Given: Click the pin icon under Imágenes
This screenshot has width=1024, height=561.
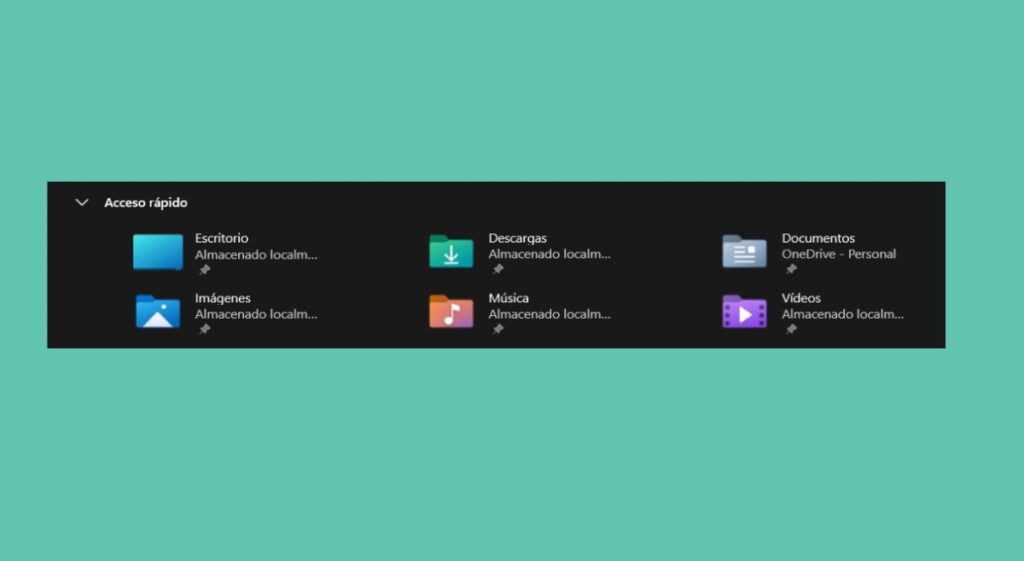Looking at the screenshot, I should point(204,329).
